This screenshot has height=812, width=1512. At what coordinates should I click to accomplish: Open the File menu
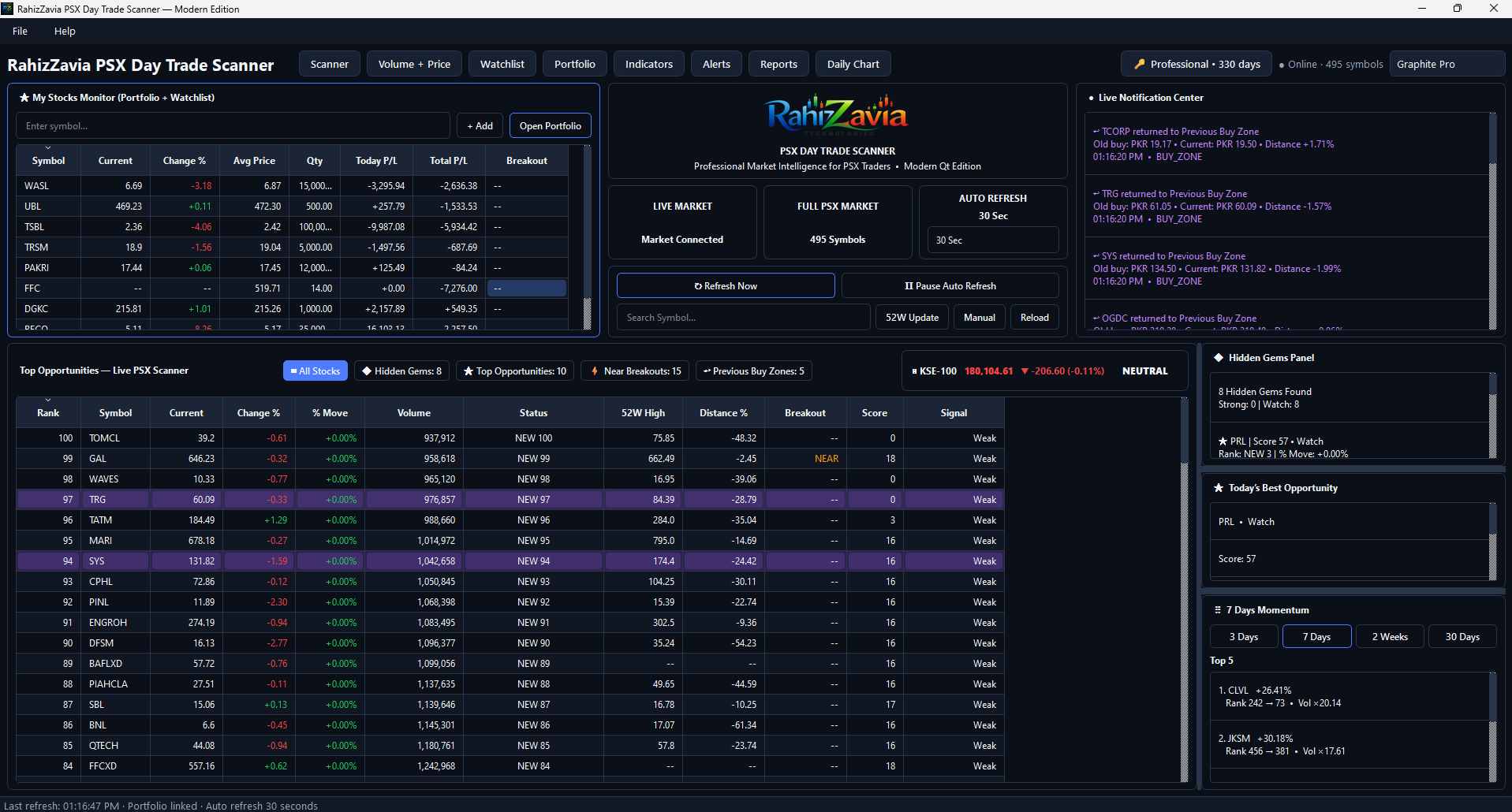click(21, 32)
